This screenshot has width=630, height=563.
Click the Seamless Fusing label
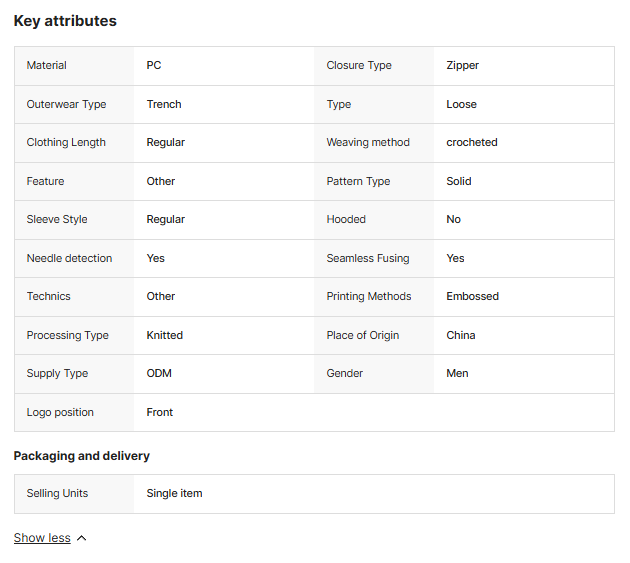(x=368, y=258)
